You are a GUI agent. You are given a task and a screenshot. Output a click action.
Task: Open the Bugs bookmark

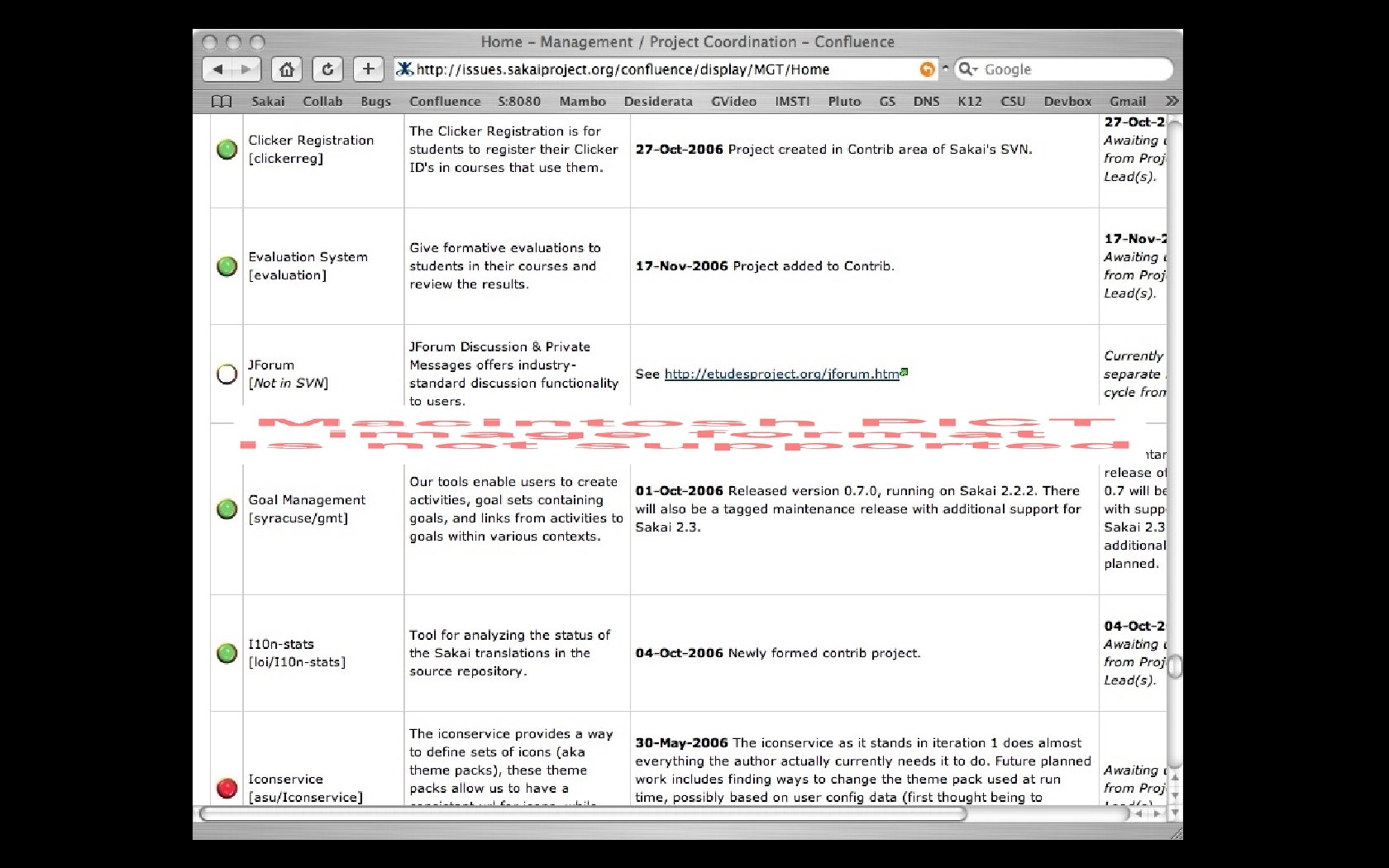(375, 101)
